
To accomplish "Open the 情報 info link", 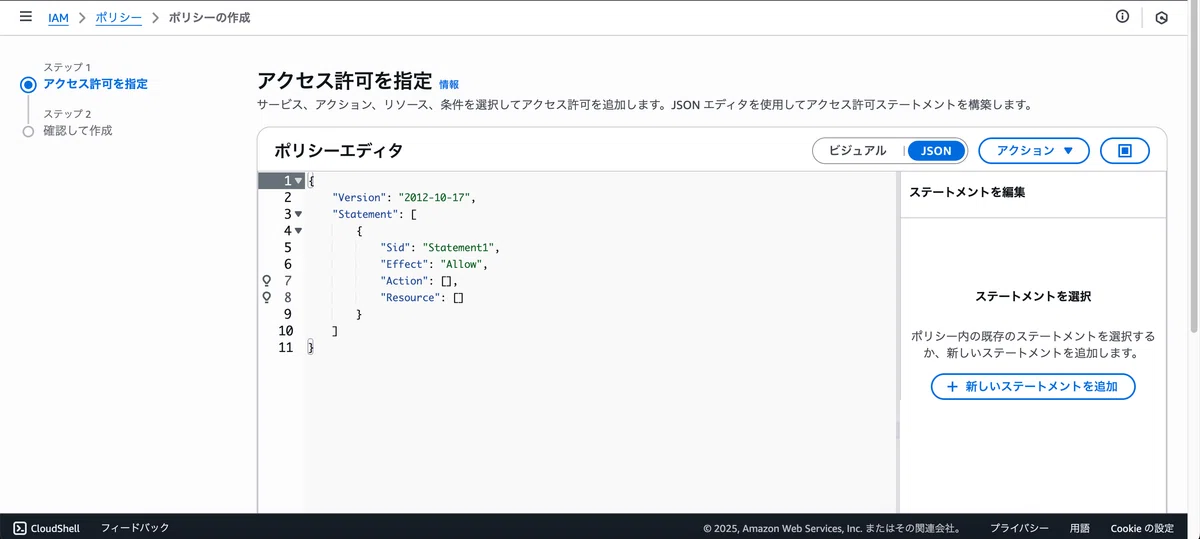I will click(x=449, y=85).
